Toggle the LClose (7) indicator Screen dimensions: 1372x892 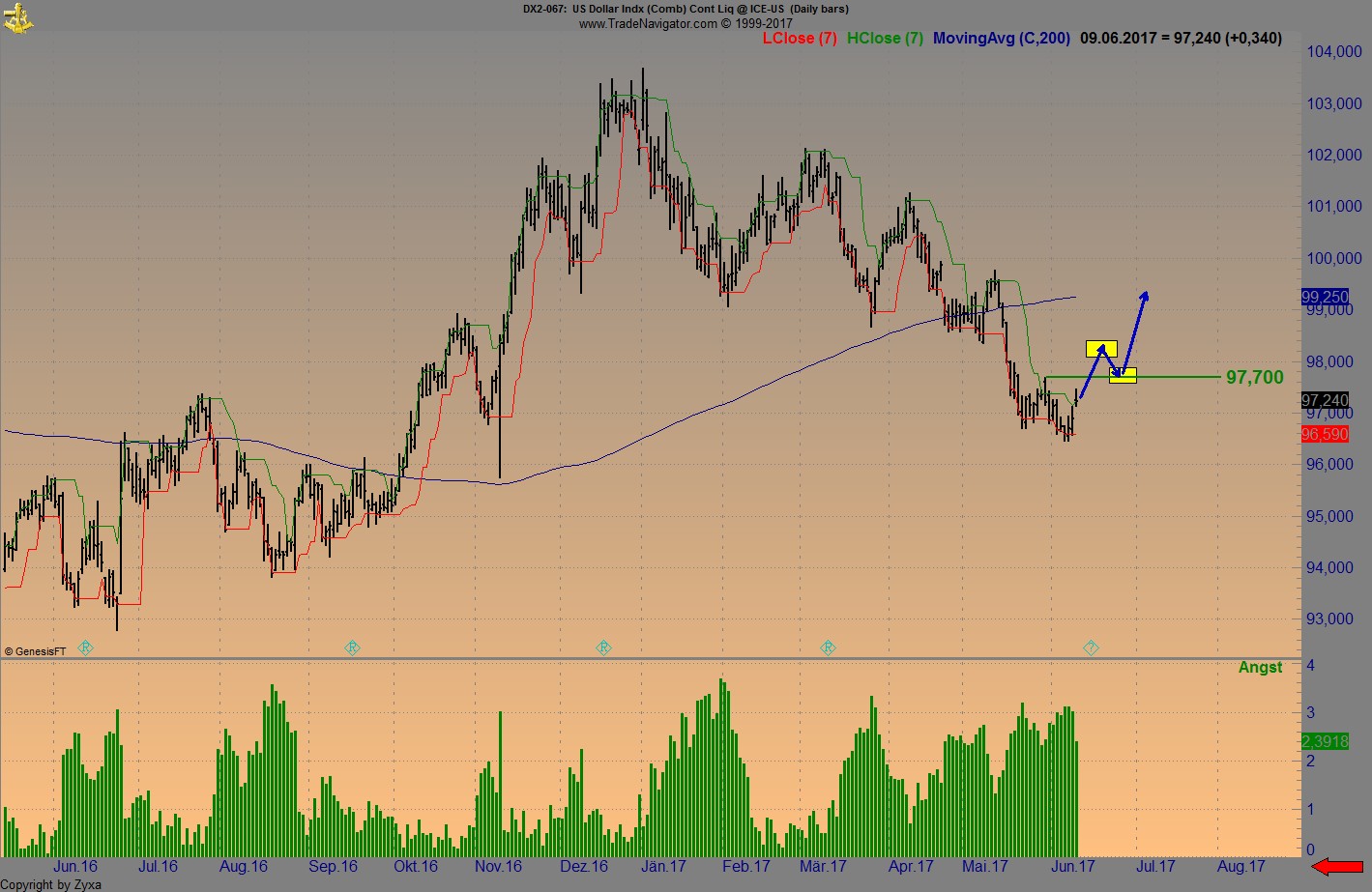tap(801, 38)
